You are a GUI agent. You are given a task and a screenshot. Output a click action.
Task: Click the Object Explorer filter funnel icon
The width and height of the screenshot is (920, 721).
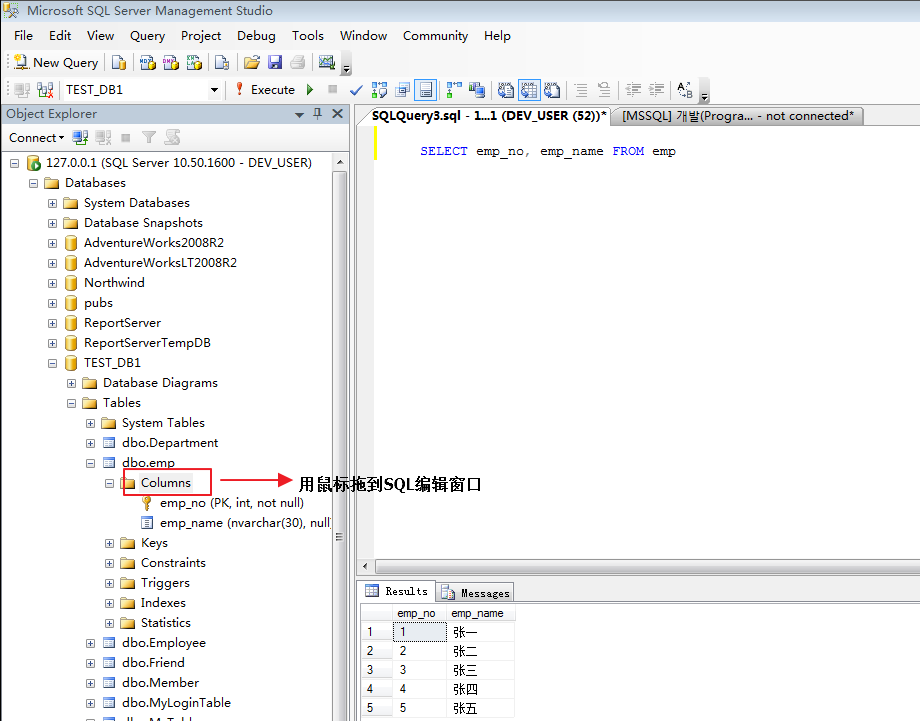tap(149, 138)
